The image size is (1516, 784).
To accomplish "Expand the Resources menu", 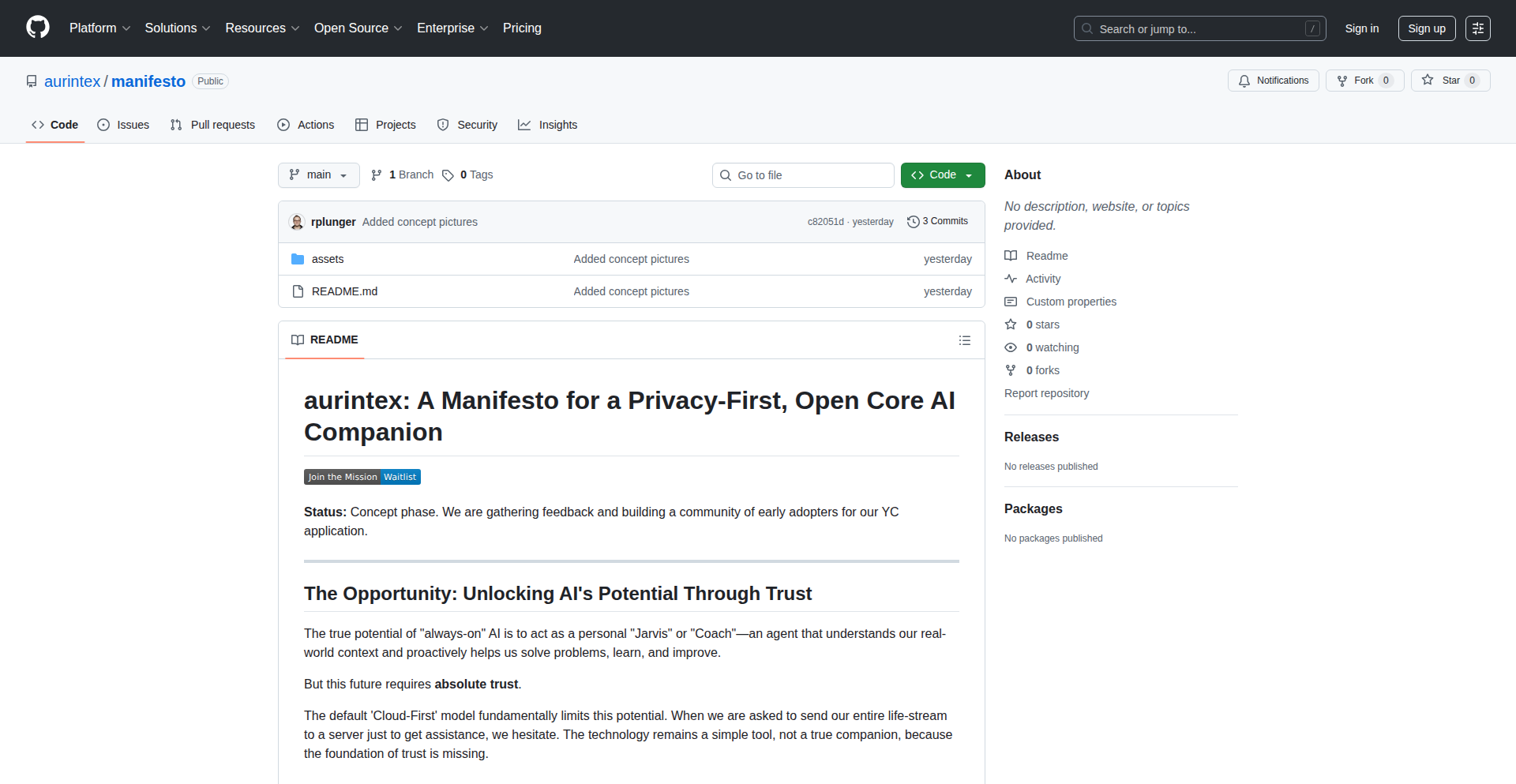I will [x=262, y=28].
